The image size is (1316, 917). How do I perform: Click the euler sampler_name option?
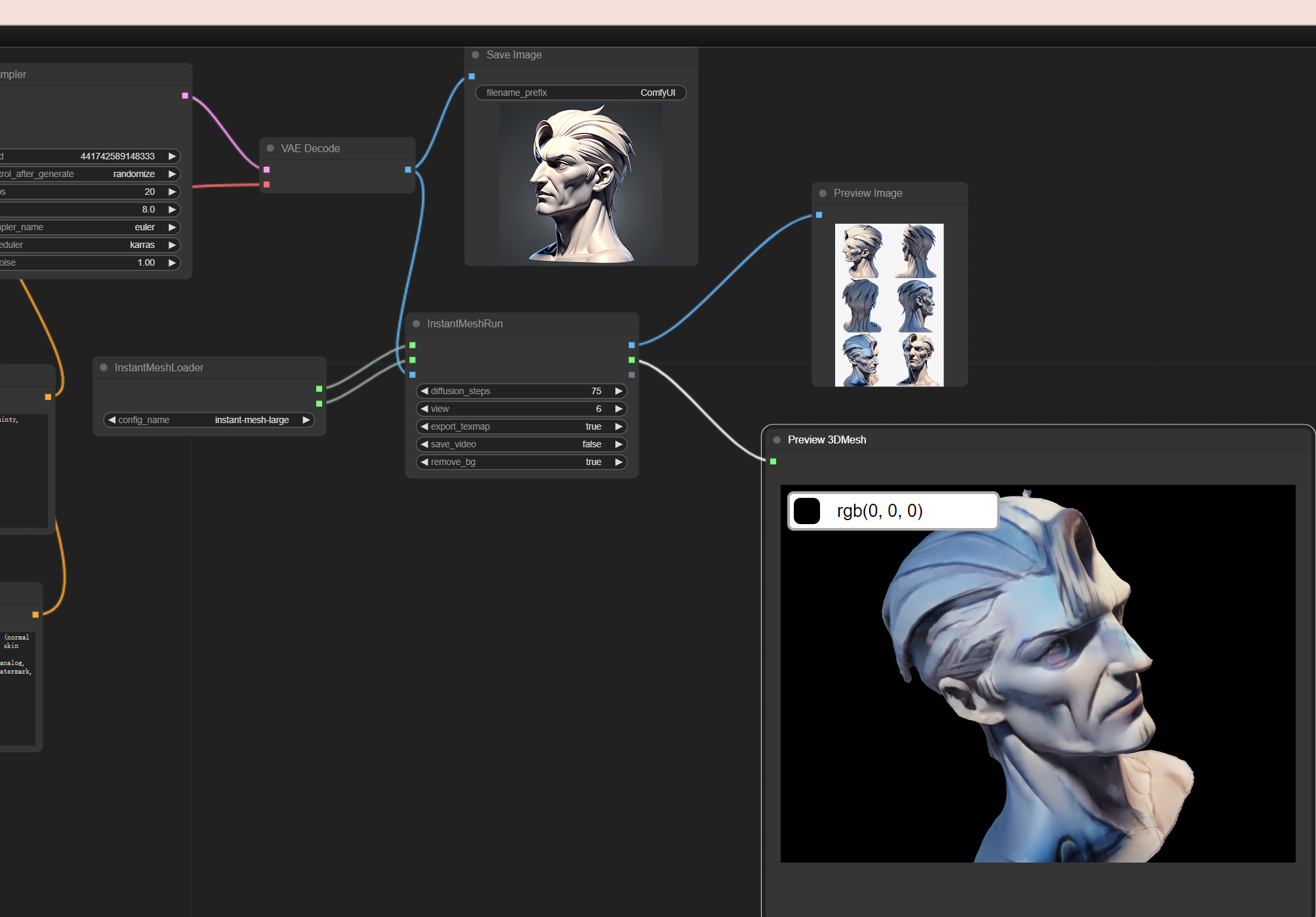(x=144, y=227)
